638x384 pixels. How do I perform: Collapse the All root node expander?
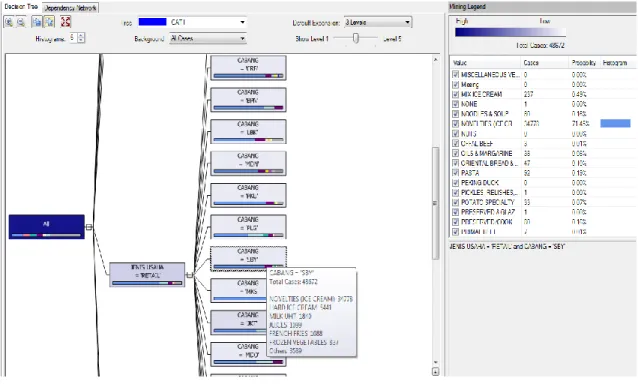89,227
